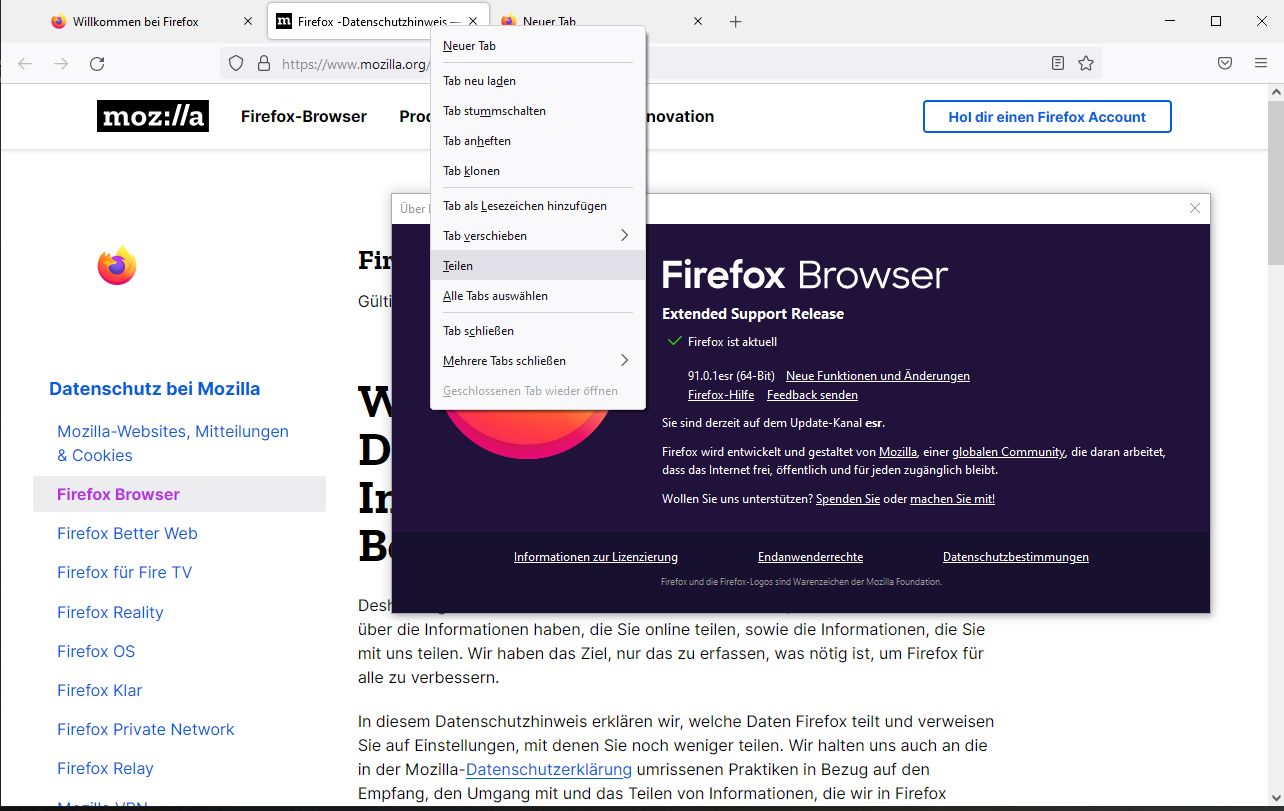
Task: Open the Mozilla link in about dialog
Action: (x=898, y=452)
